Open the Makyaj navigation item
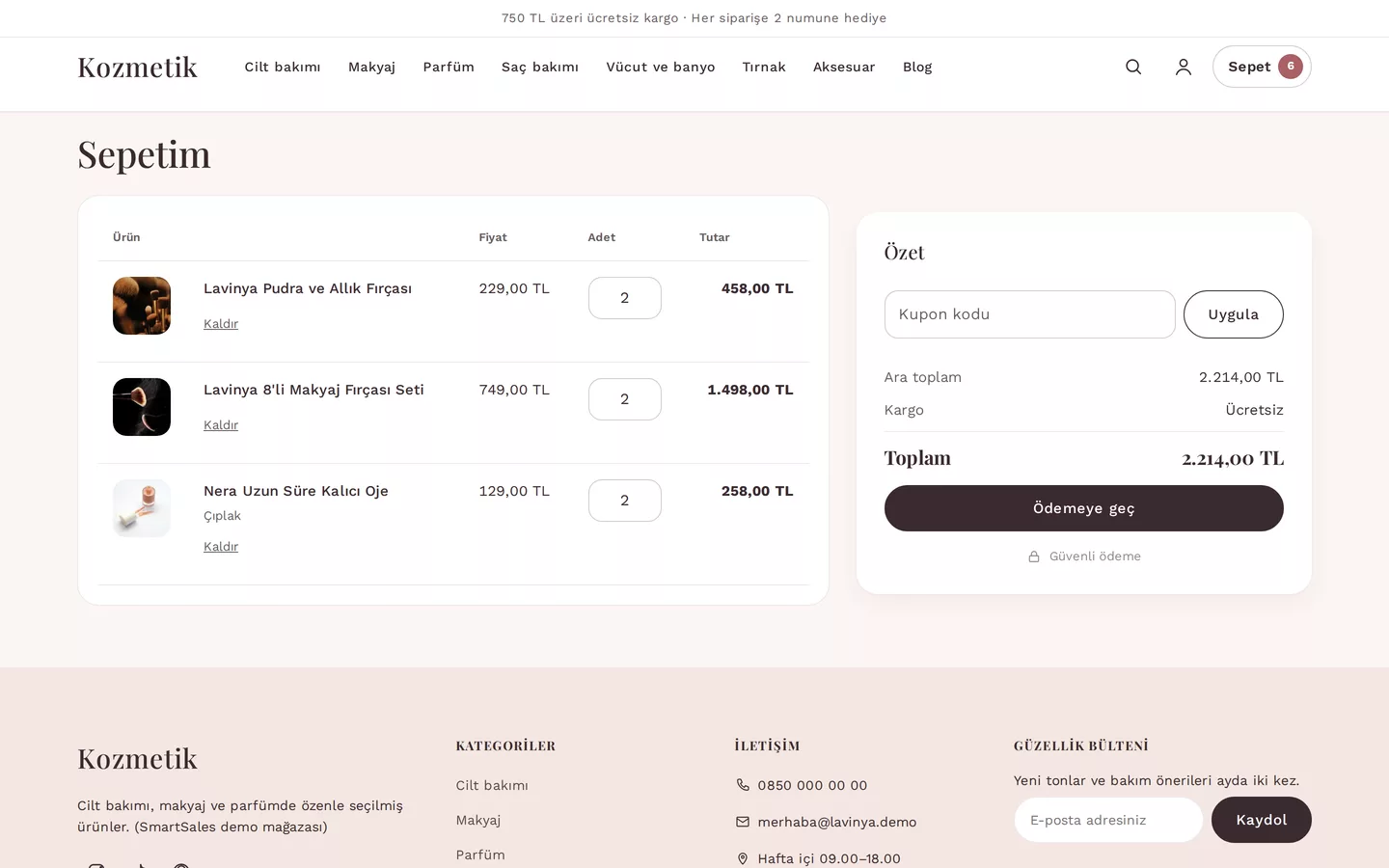 [x=371, y=67]
